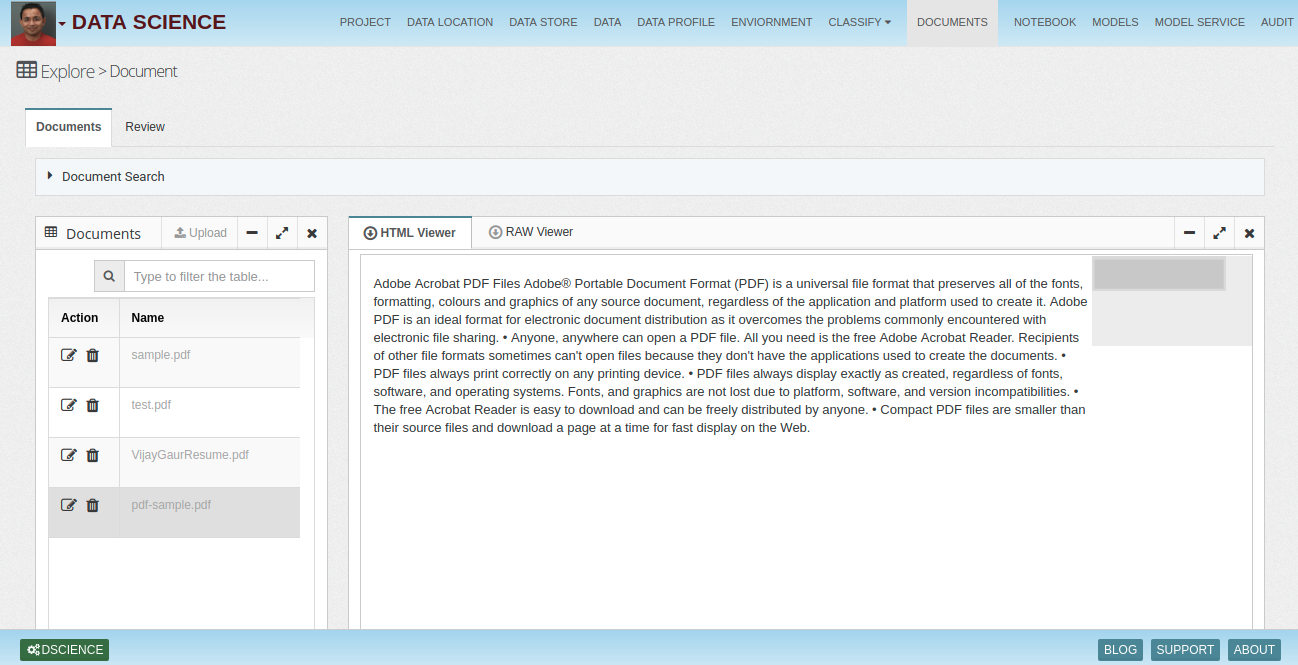This screenshot has height=665, width=1298.
Task: Open the Audit page
Action: pyautogui.click(x=1277, y=22)
